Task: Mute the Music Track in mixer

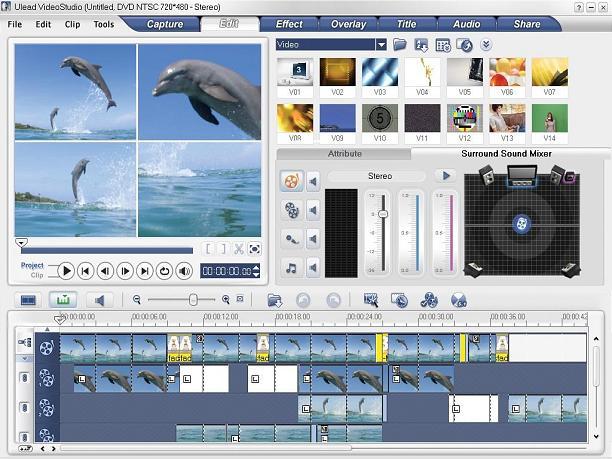Action: click(x=313, y=267)
